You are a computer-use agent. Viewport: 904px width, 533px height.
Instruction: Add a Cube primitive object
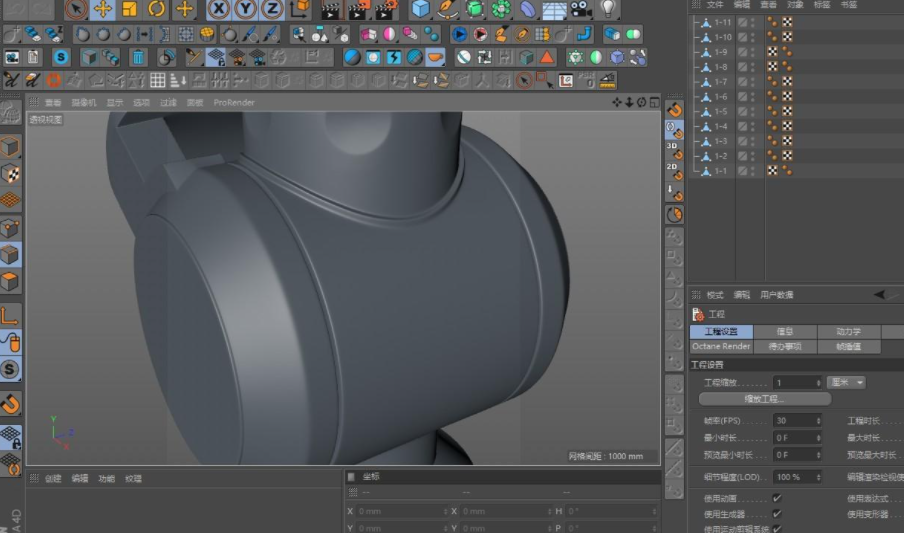tap(421, 9)
